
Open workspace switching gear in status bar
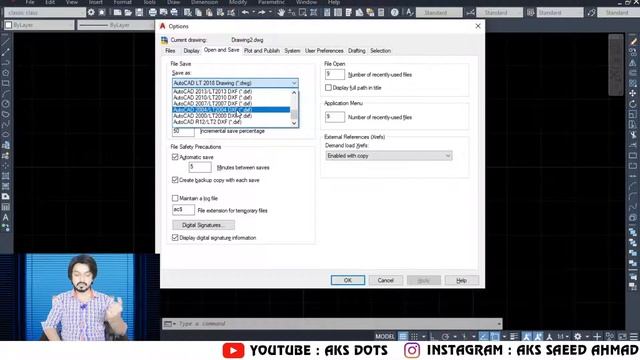pos(578,336)
